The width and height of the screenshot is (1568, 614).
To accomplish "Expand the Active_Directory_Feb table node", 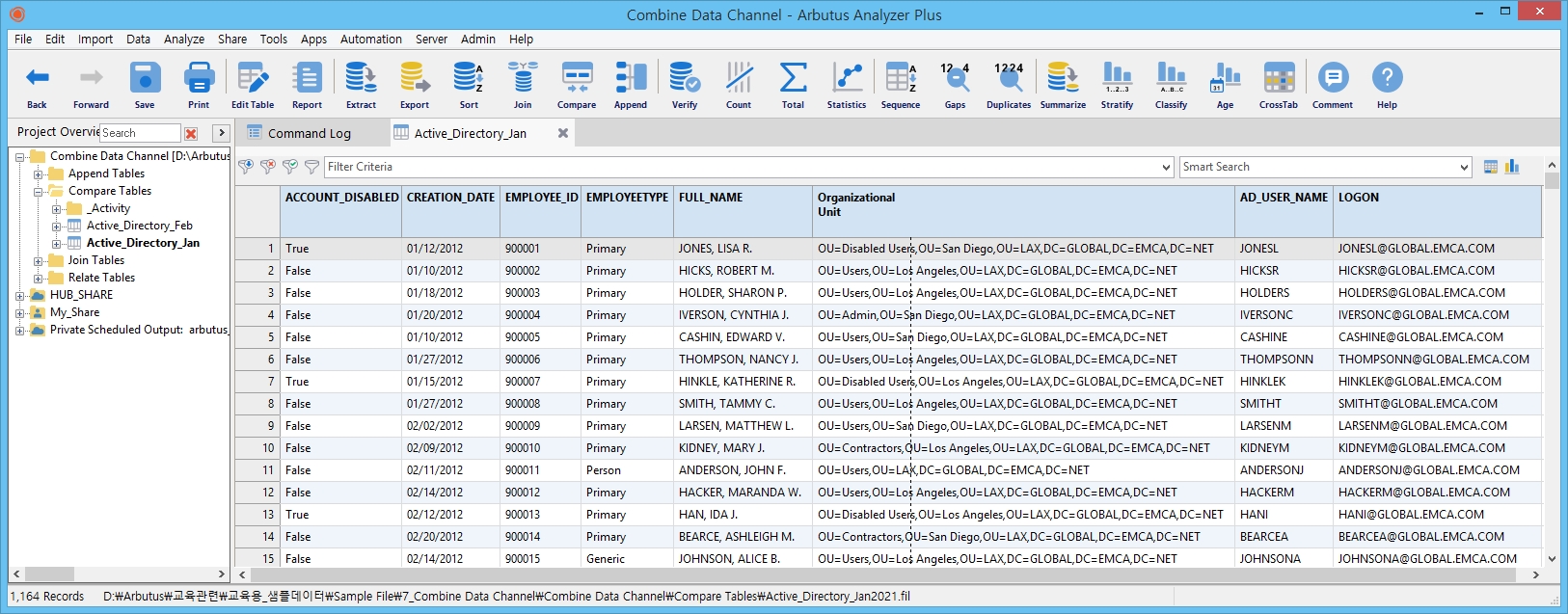I will pyautogui.click(x=57, y=227).
